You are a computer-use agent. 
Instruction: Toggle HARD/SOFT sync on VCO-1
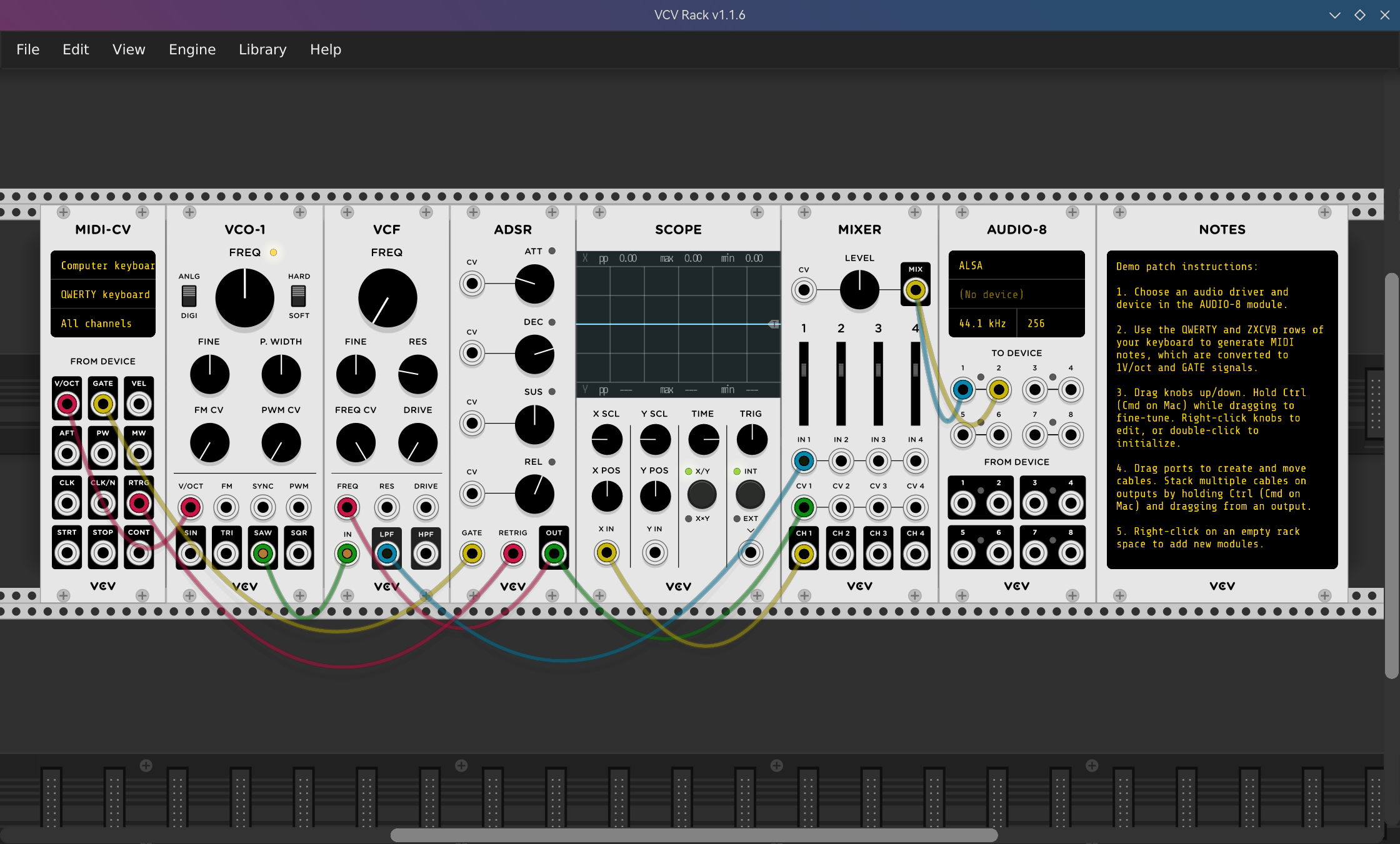pos(298,295)
